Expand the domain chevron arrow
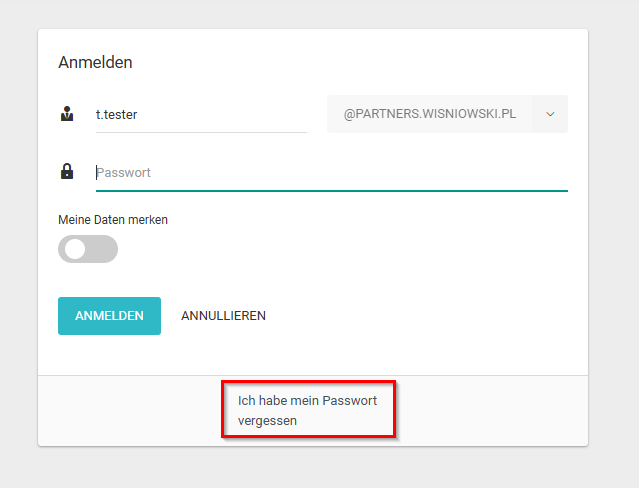The image size is (639, 488). (x=550, y=114)
